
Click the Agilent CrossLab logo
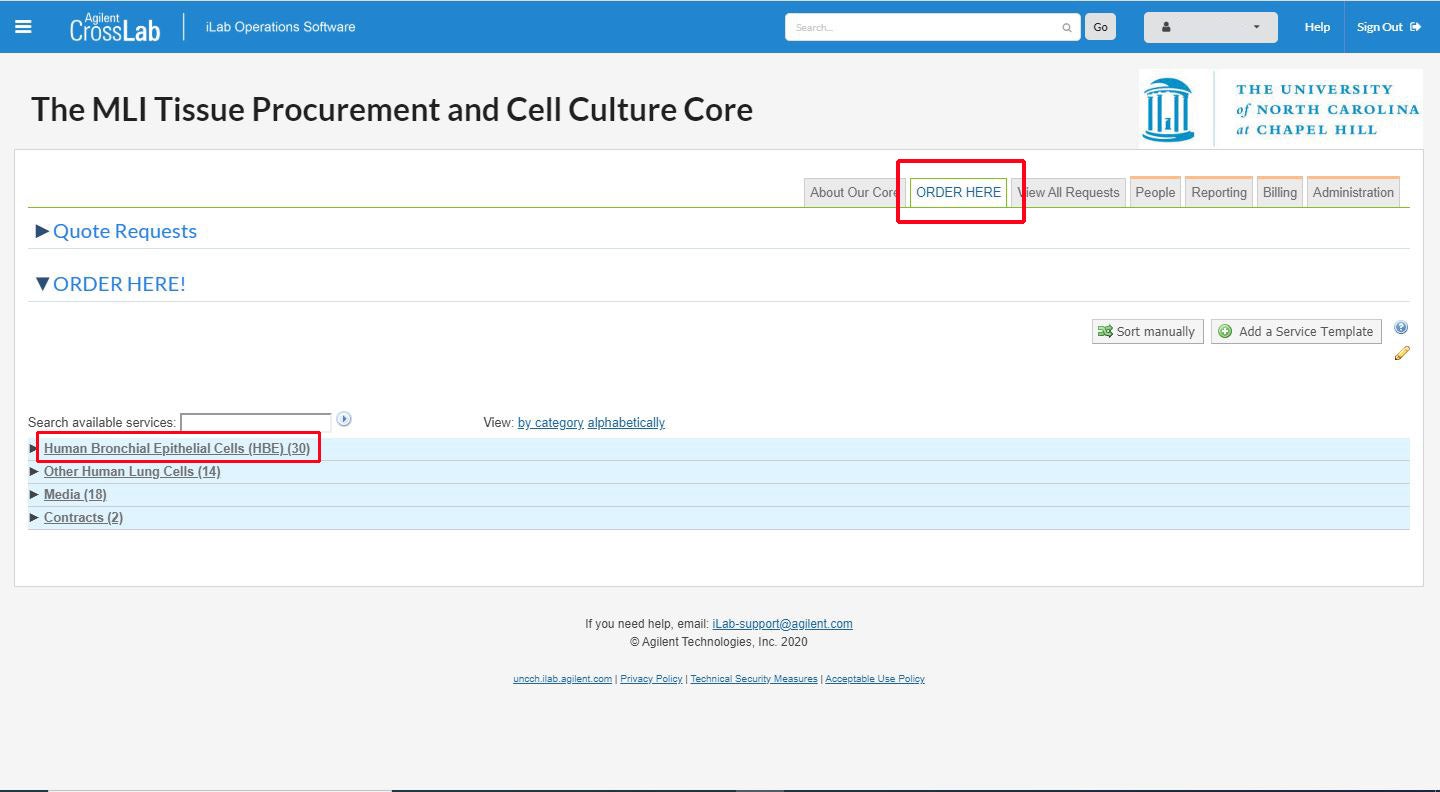click(114, 28)
